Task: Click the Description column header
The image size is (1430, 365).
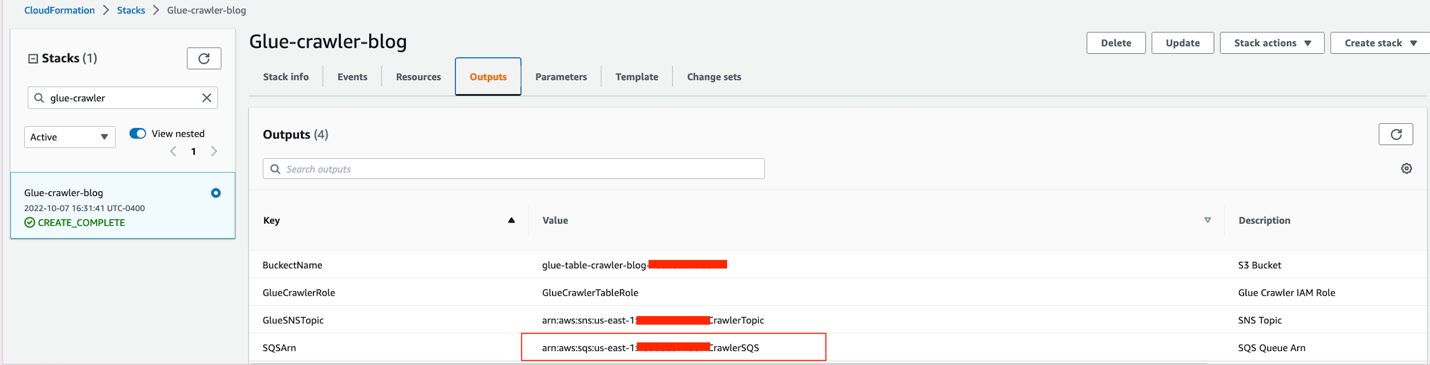Action: point(1264,220)
